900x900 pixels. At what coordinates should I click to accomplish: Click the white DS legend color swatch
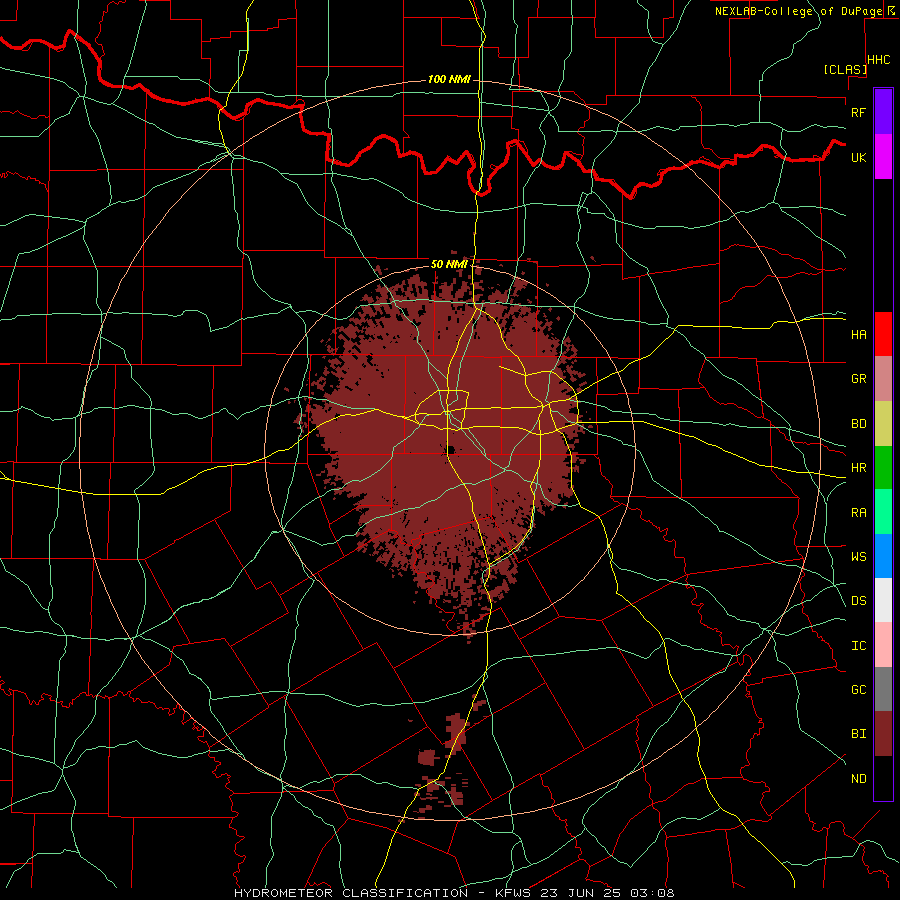click(883, 600)
